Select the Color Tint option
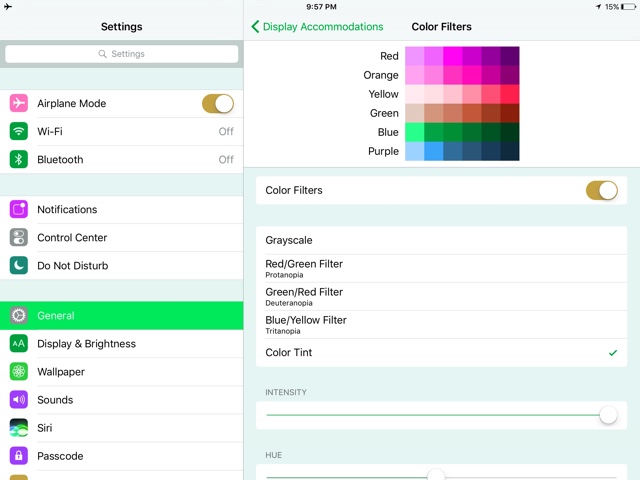The height and width of the screenshot is (480, 640). click(441, 353)
